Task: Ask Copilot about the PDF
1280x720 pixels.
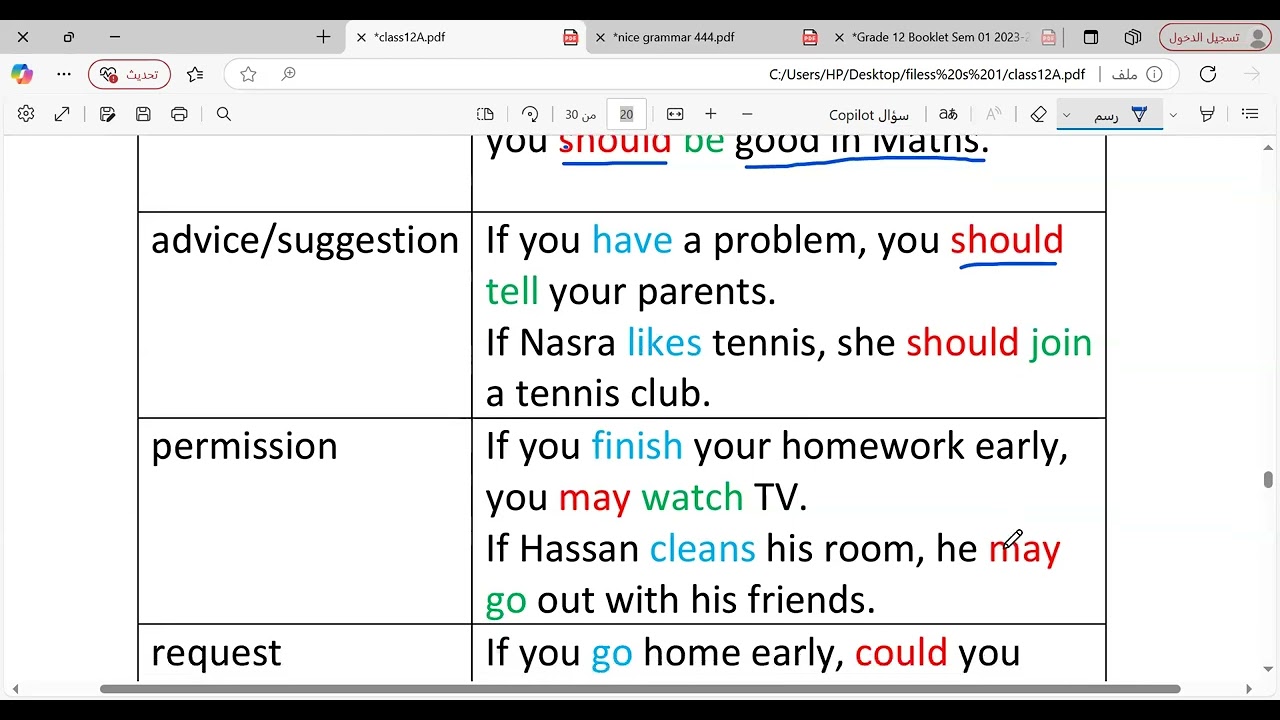Action: [869, 115]
